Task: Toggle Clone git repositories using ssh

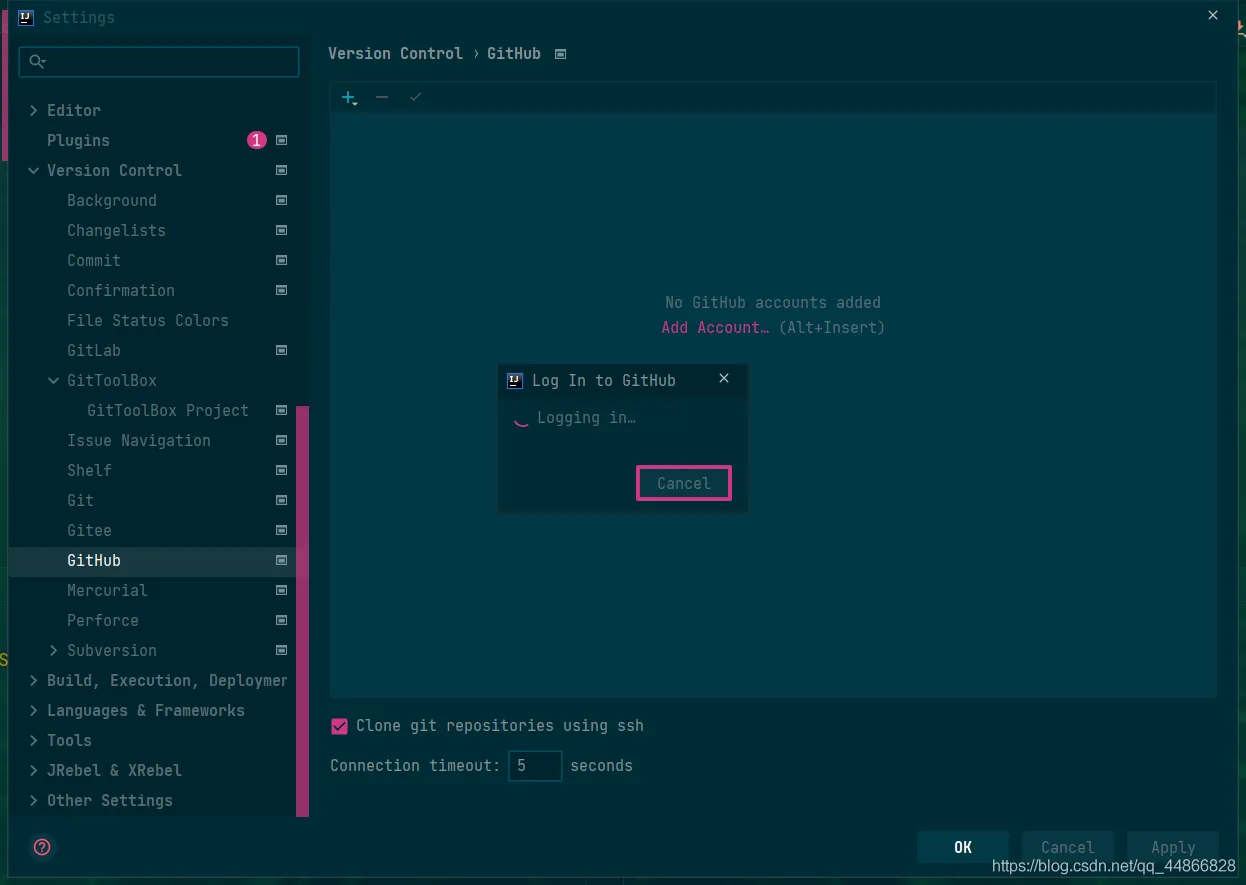Action: coord(340,726)
